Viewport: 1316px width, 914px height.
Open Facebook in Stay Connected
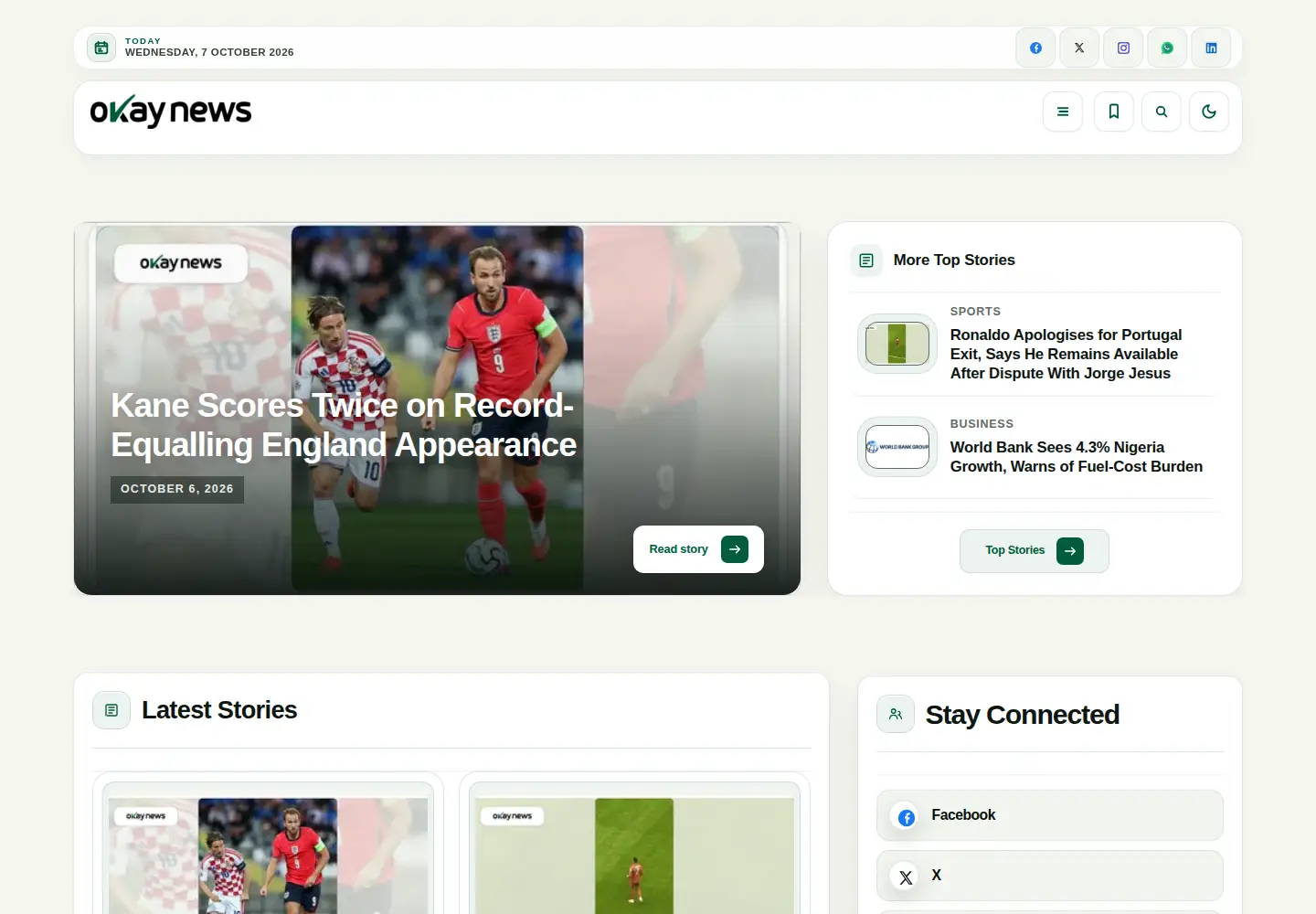[x=1050, y=815]
